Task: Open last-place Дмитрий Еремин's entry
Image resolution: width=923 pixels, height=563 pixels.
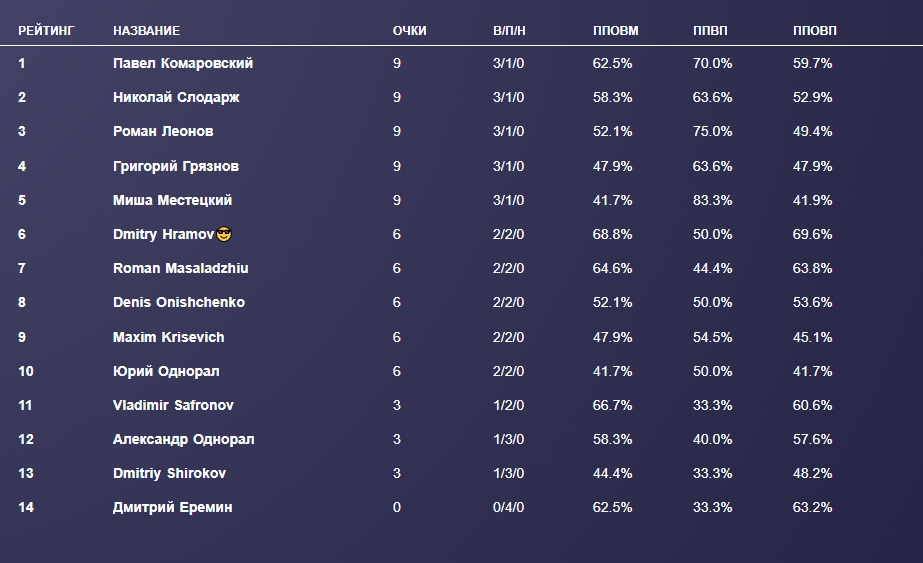Action: 172,507
